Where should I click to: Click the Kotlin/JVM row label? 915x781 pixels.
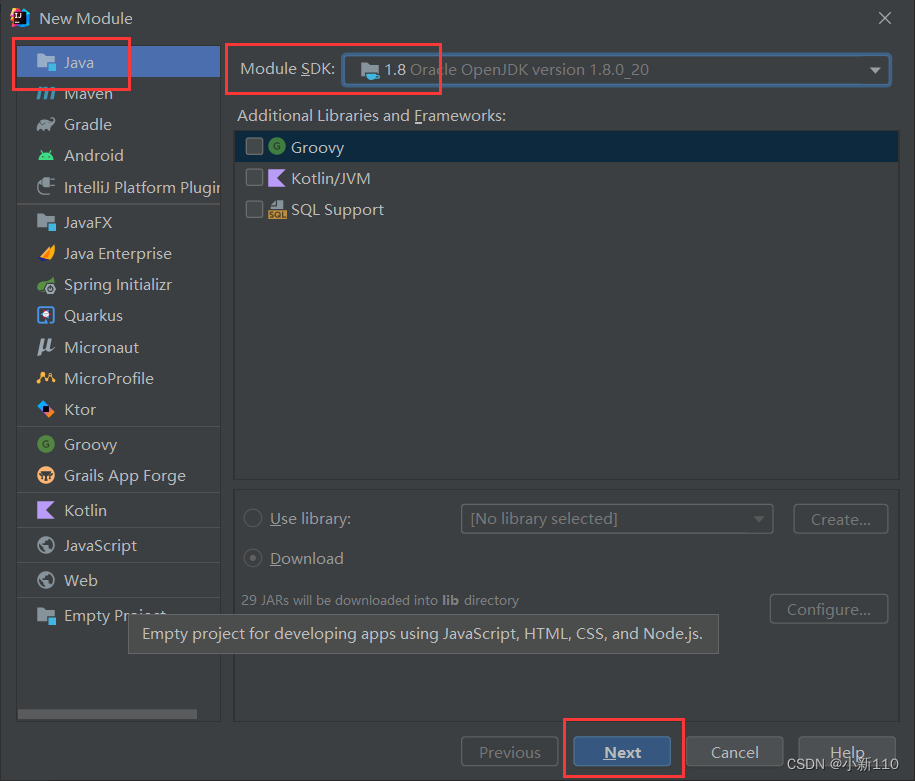tap(331, 178)
